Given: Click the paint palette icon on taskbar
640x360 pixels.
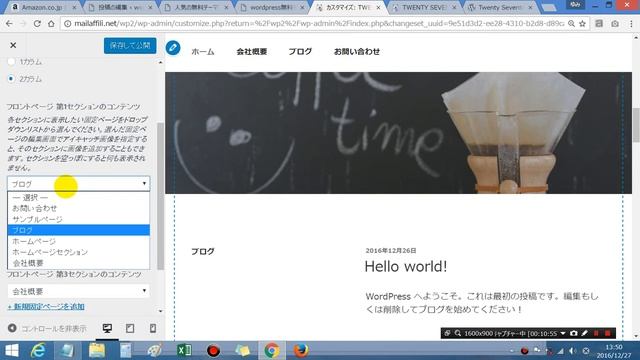Looking at the screenshot, I should point(155,351).
